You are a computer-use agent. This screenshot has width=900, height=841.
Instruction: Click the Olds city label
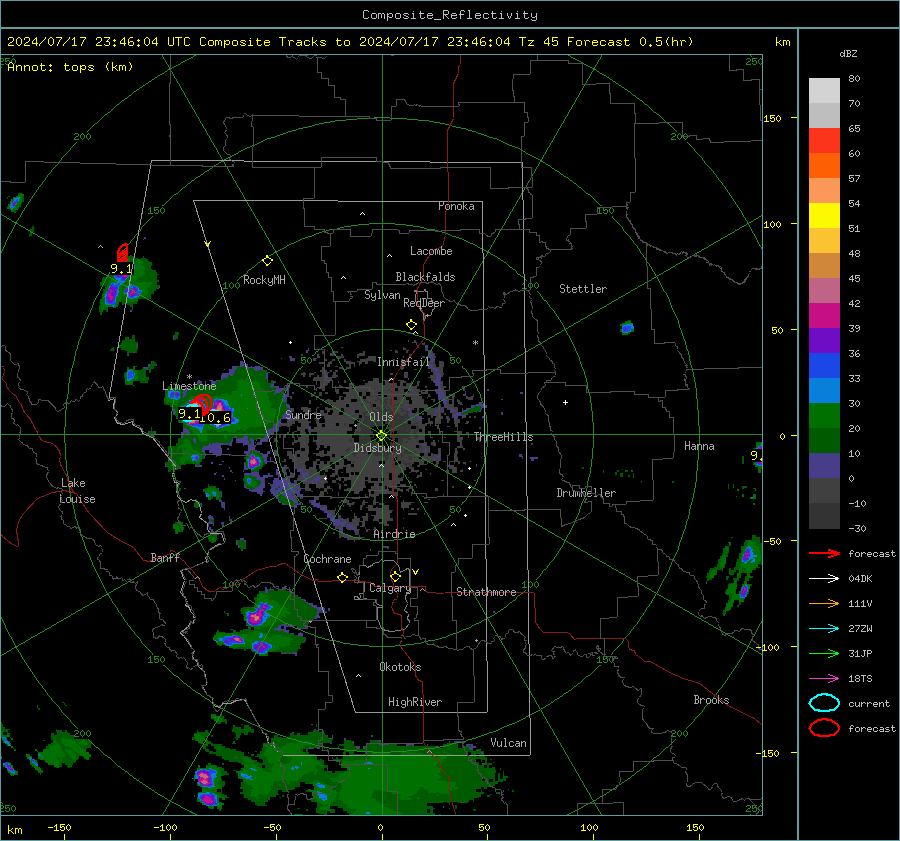click(381, 417)
